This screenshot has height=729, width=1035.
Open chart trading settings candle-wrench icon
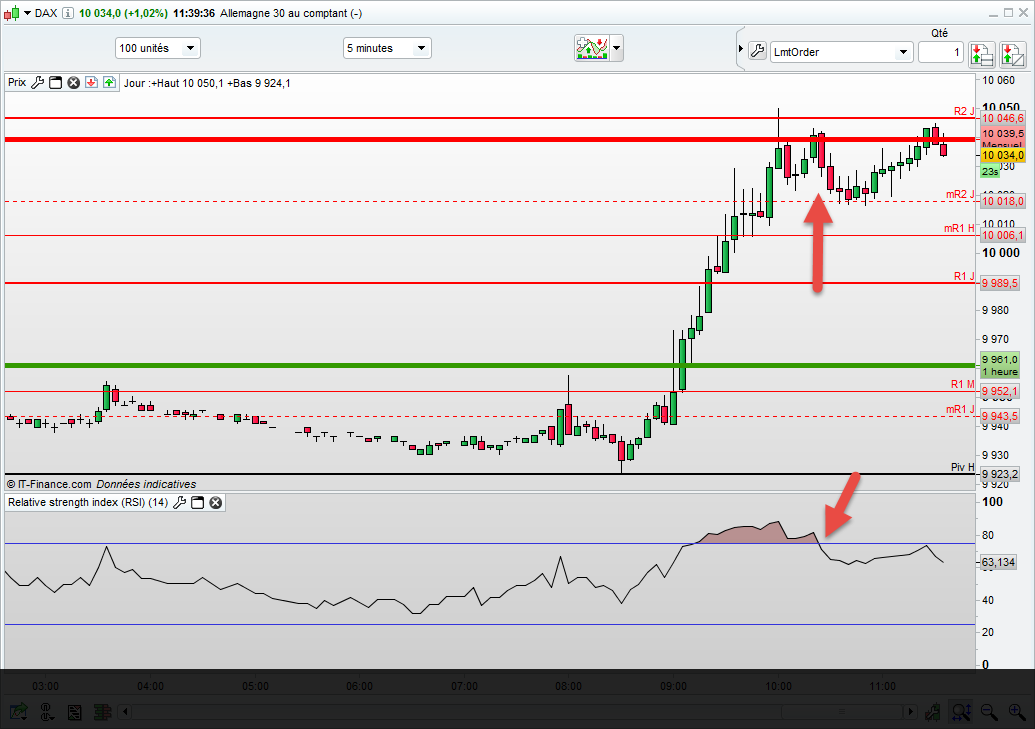(932, 712)
